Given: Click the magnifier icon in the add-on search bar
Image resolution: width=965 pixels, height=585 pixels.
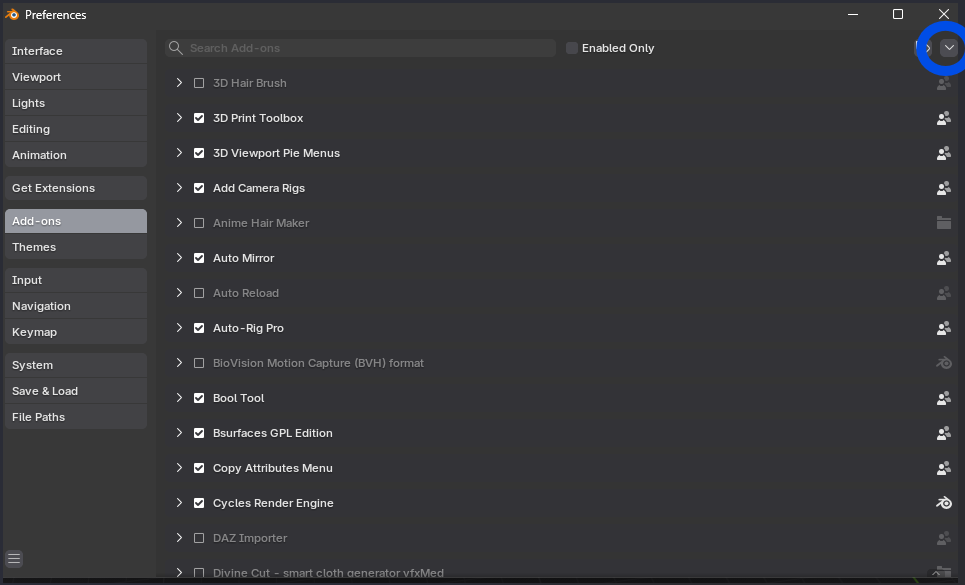Looking at the screenshot, I should tap(175, 48).
